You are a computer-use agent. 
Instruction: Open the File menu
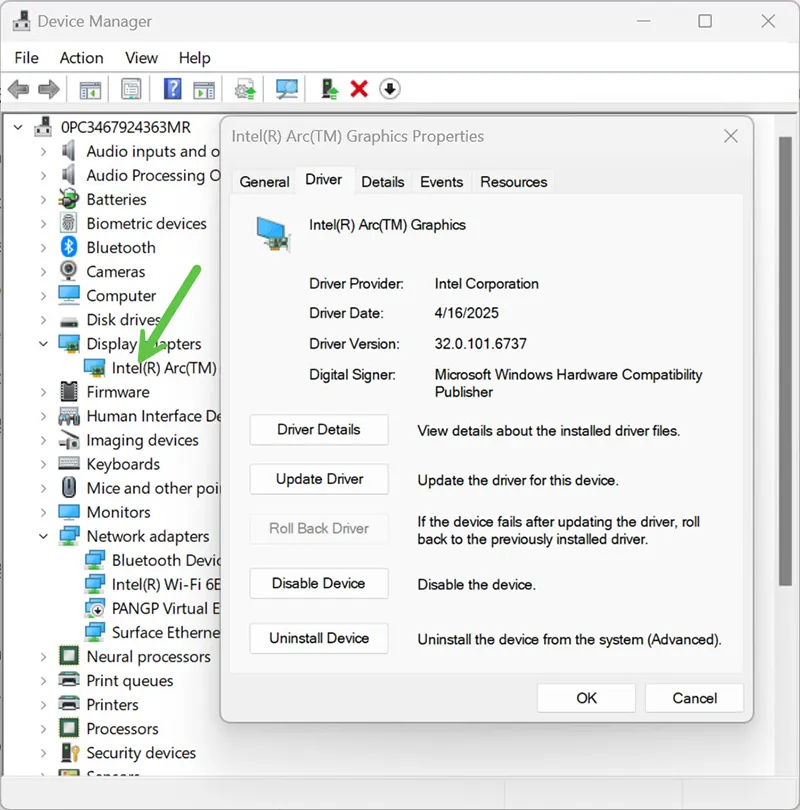[x=26, y=58]
